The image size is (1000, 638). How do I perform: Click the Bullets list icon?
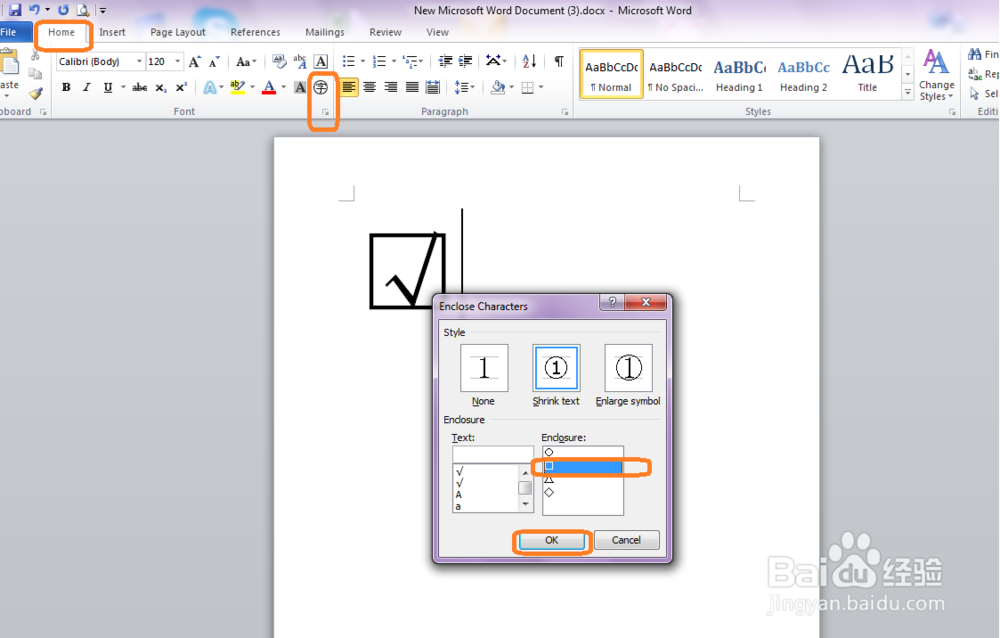click(348, 61)
